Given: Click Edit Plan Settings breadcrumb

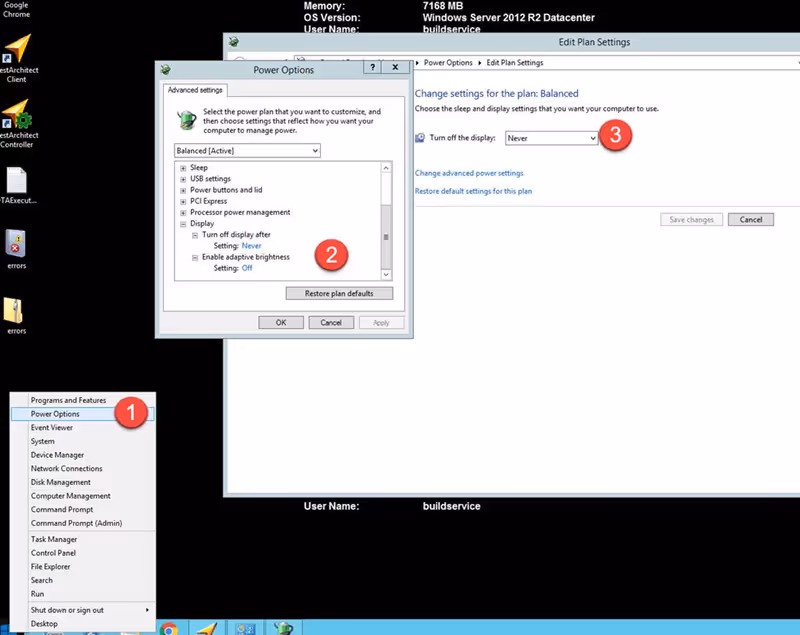Looking at the screenshot, I should [x=514, y=63].
